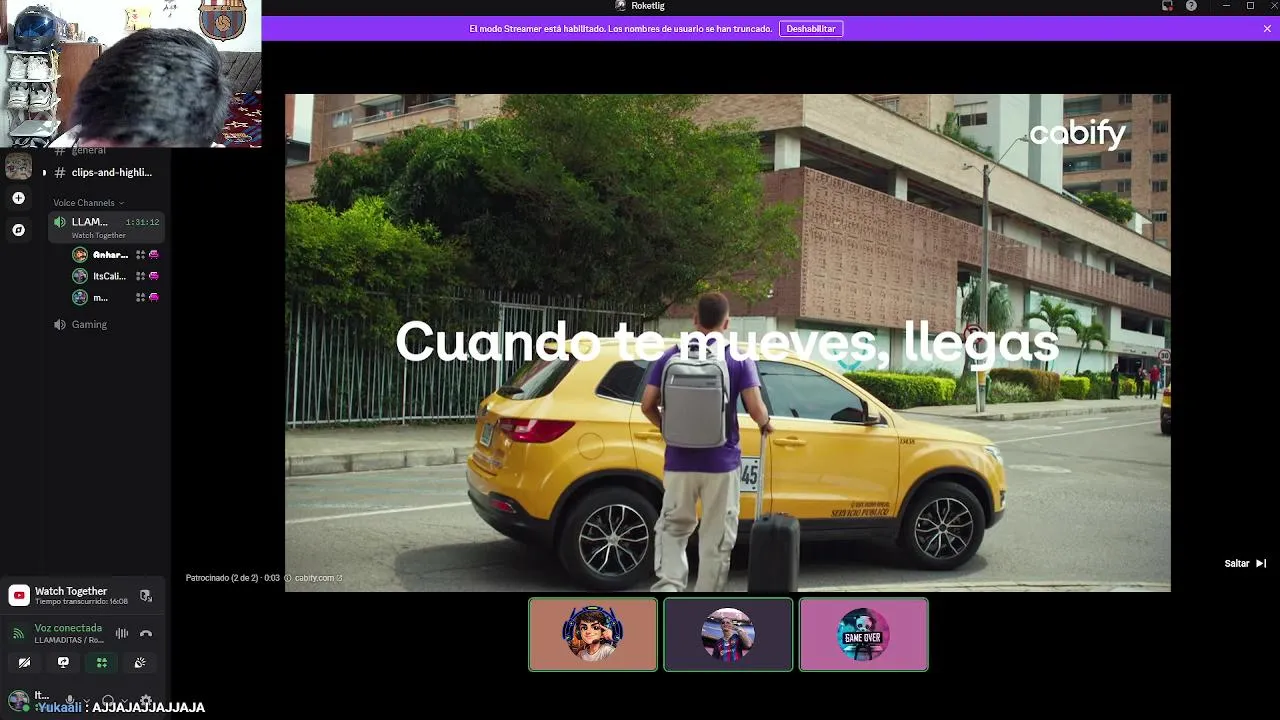
Task: Click the YouTube Watch Together activity icon
Action: [18, 596]
